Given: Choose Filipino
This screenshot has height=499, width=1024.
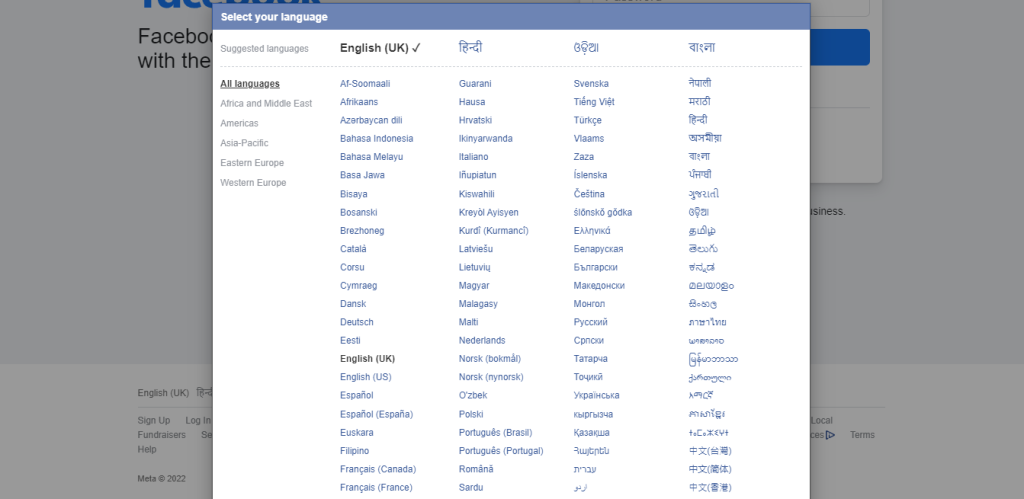Looking at the screenshot, I should pos(355,451).
